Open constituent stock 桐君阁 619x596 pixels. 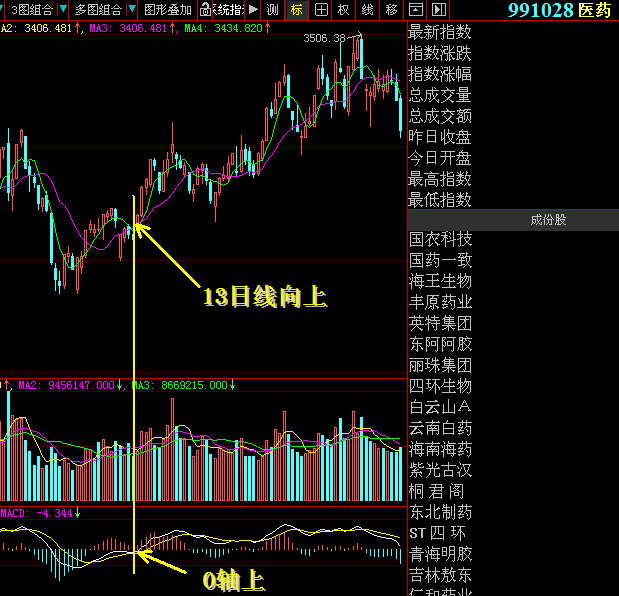pyautogui.click(x=437, y=491)
